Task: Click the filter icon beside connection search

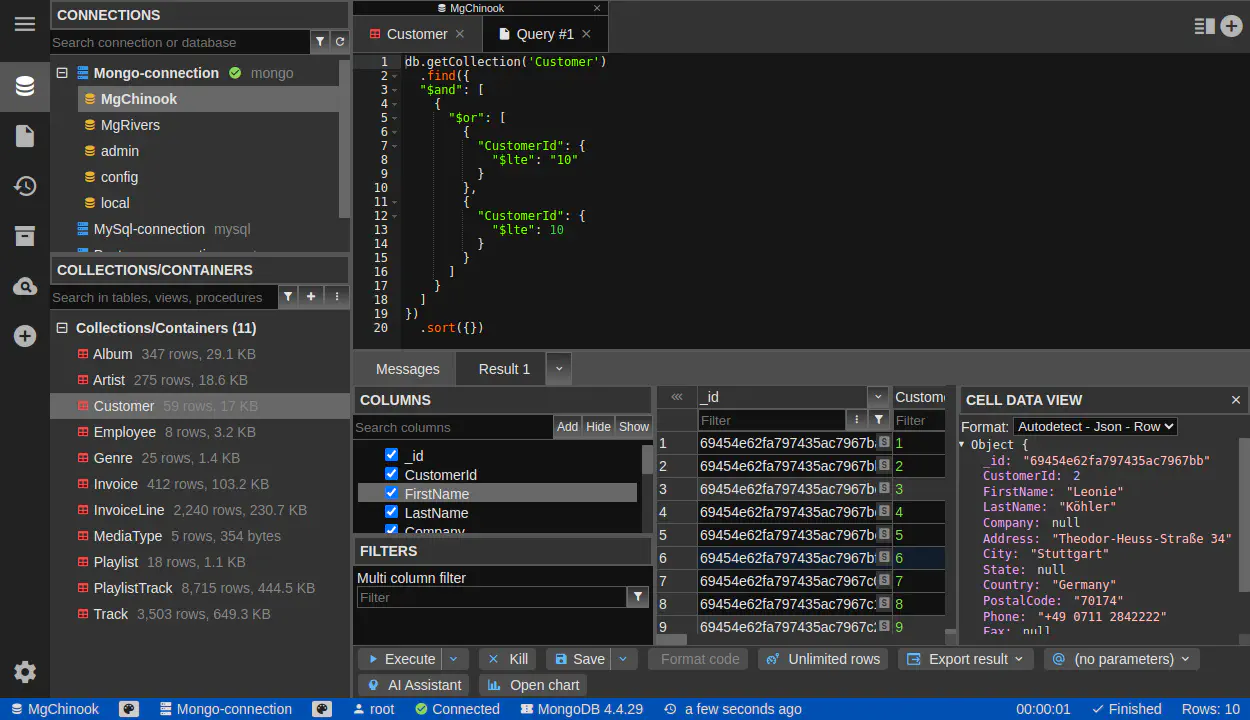Action: (320, 42)
